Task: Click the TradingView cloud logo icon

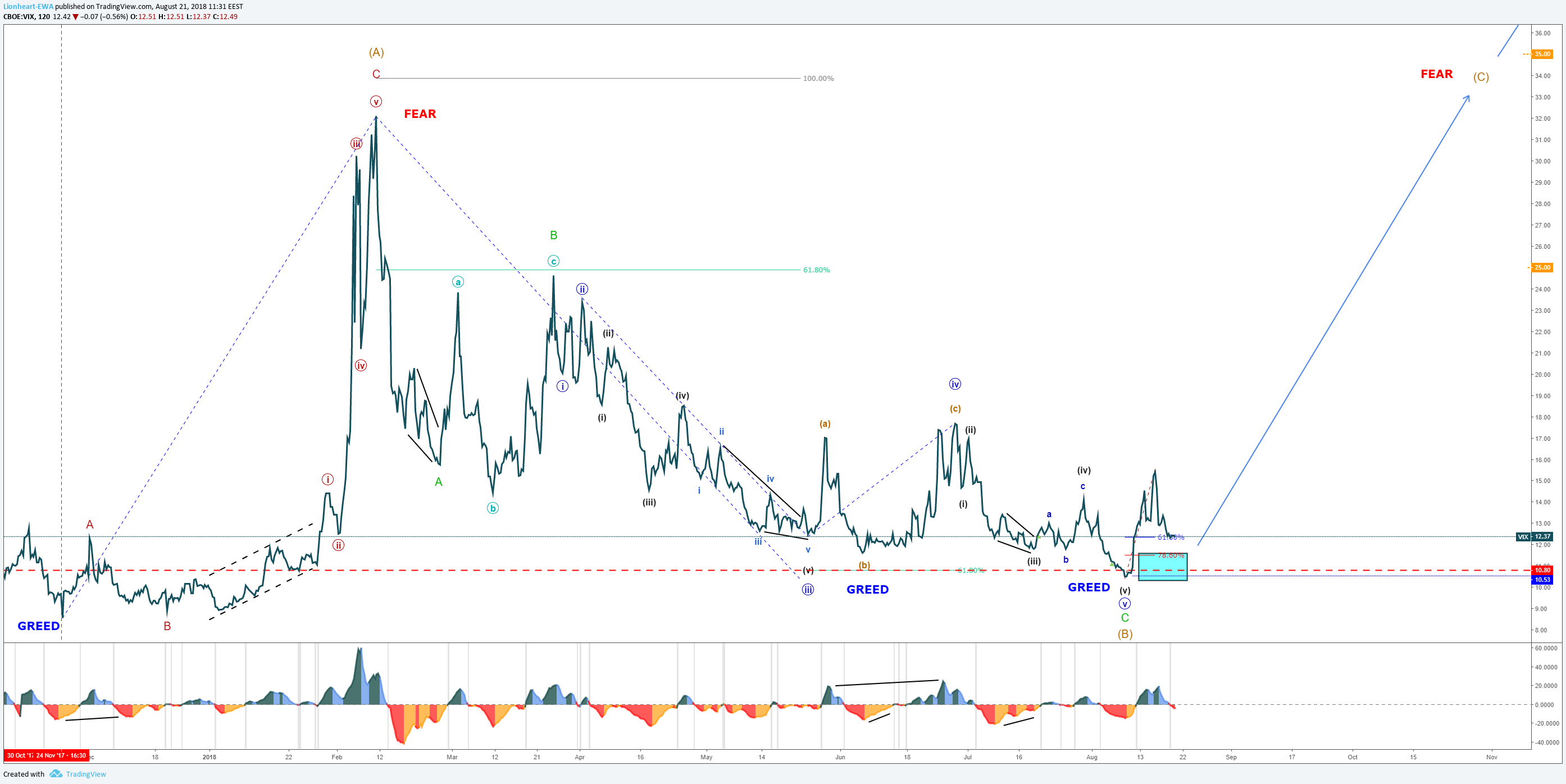Action: (56, 774)
